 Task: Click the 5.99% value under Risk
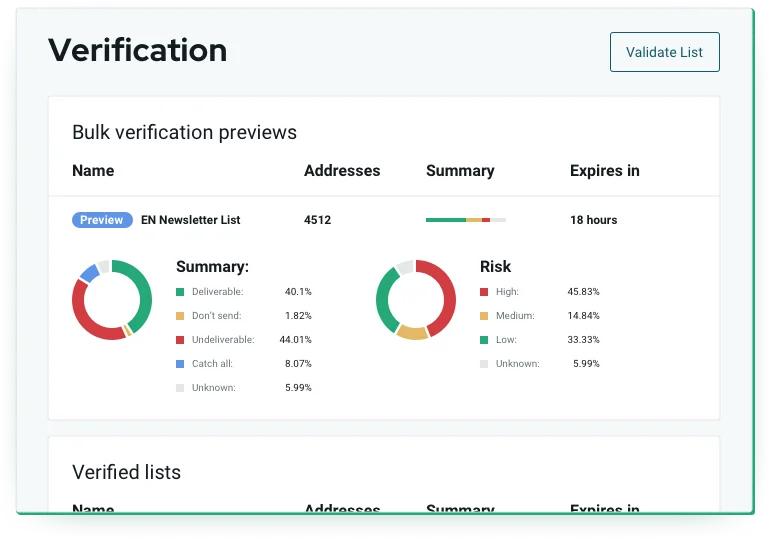point(586,364)
